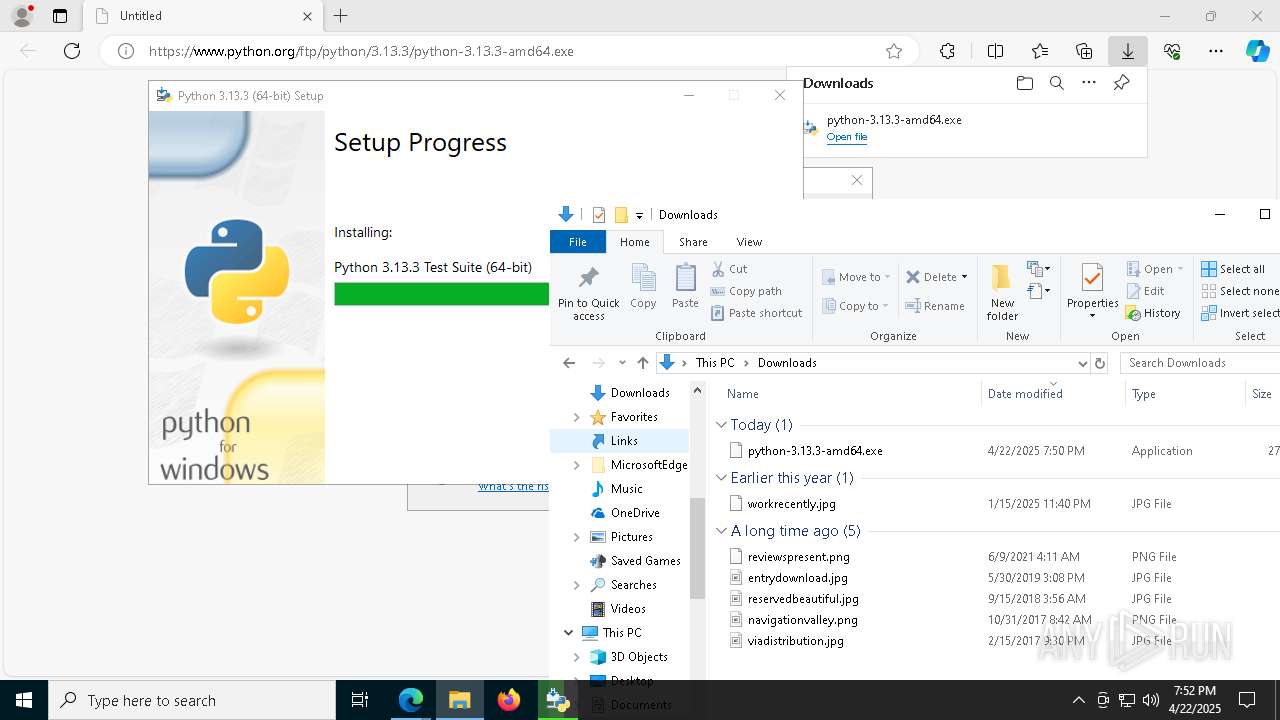Open Move to dropdown
Screen dimensions: 1280x720
(856, 277)
